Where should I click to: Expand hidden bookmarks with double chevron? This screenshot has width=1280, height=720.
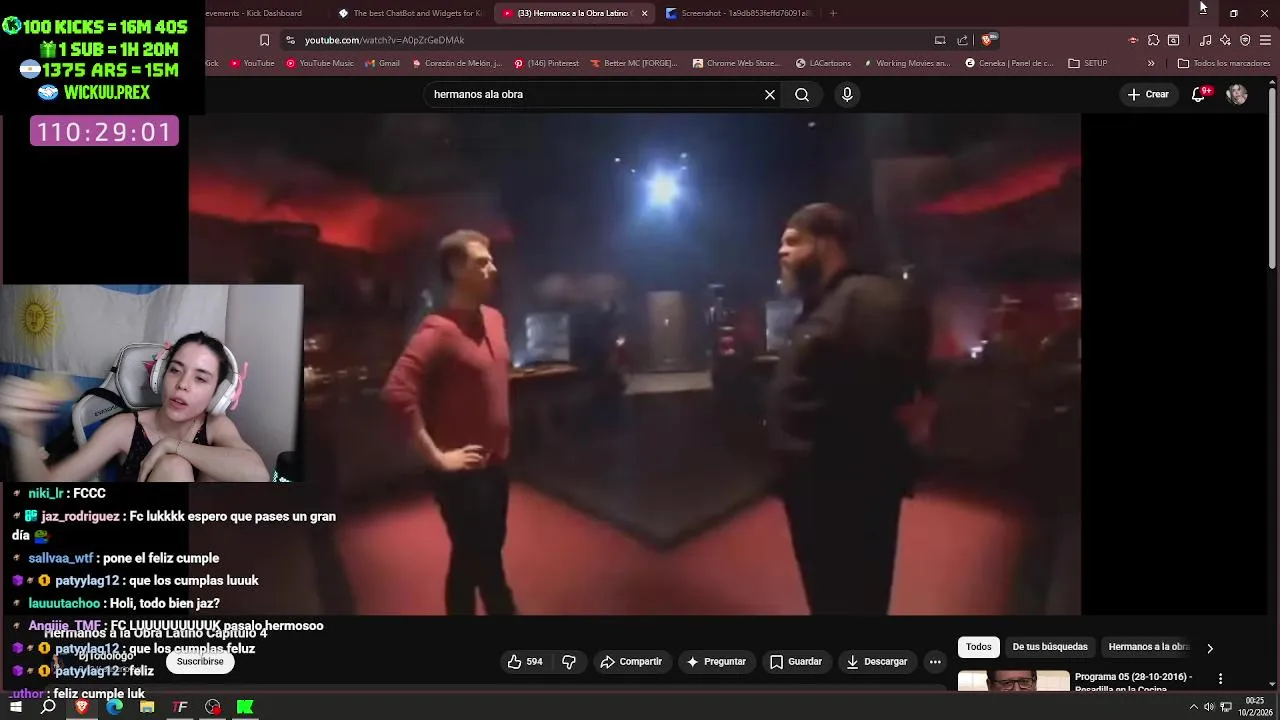point(1151,63)
